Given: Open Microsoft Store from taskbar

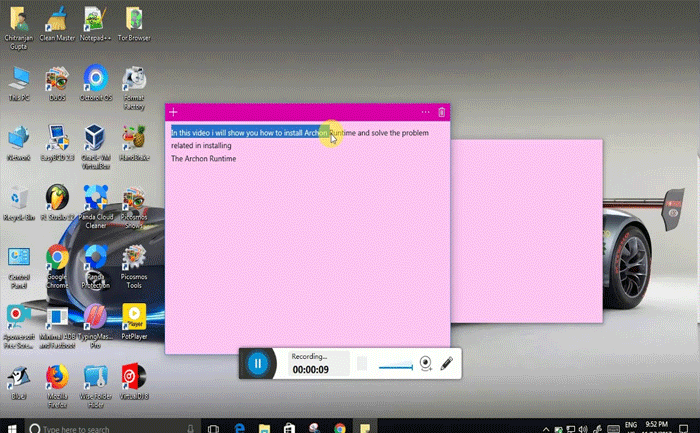Looking at the screenshot, I should tap(289, 428).
